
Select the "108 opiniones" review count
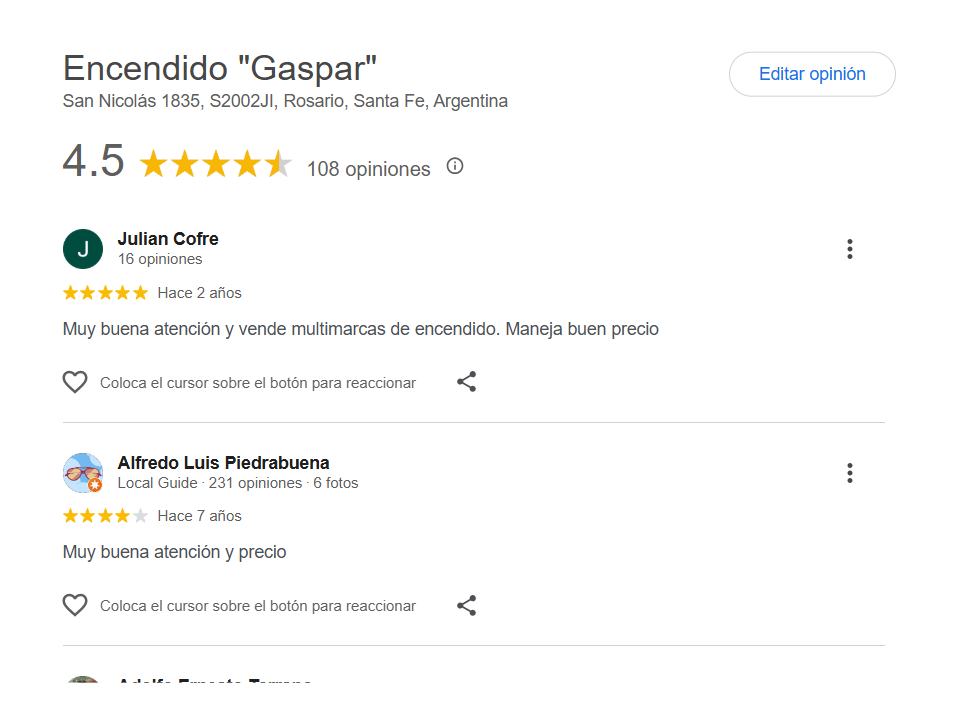tap(368, 169)
